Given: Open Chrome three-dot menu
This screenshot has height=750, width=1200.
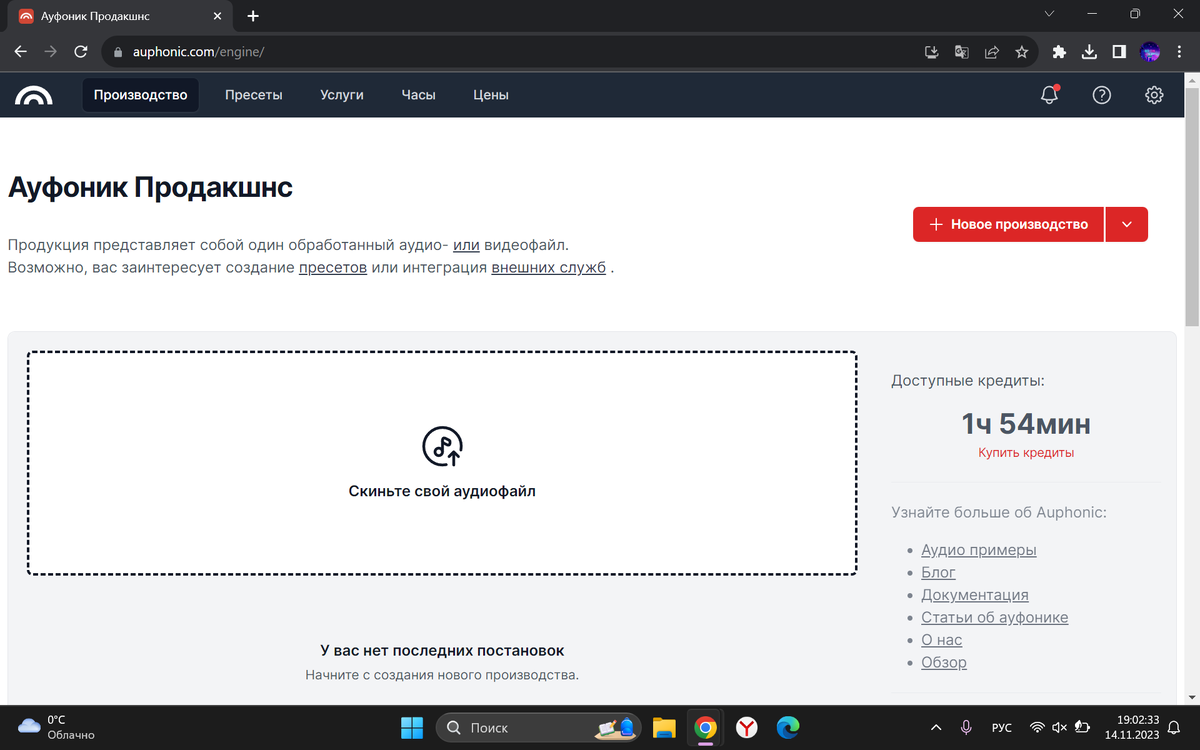Looking at the screenshot, I should click(1180, 51).
